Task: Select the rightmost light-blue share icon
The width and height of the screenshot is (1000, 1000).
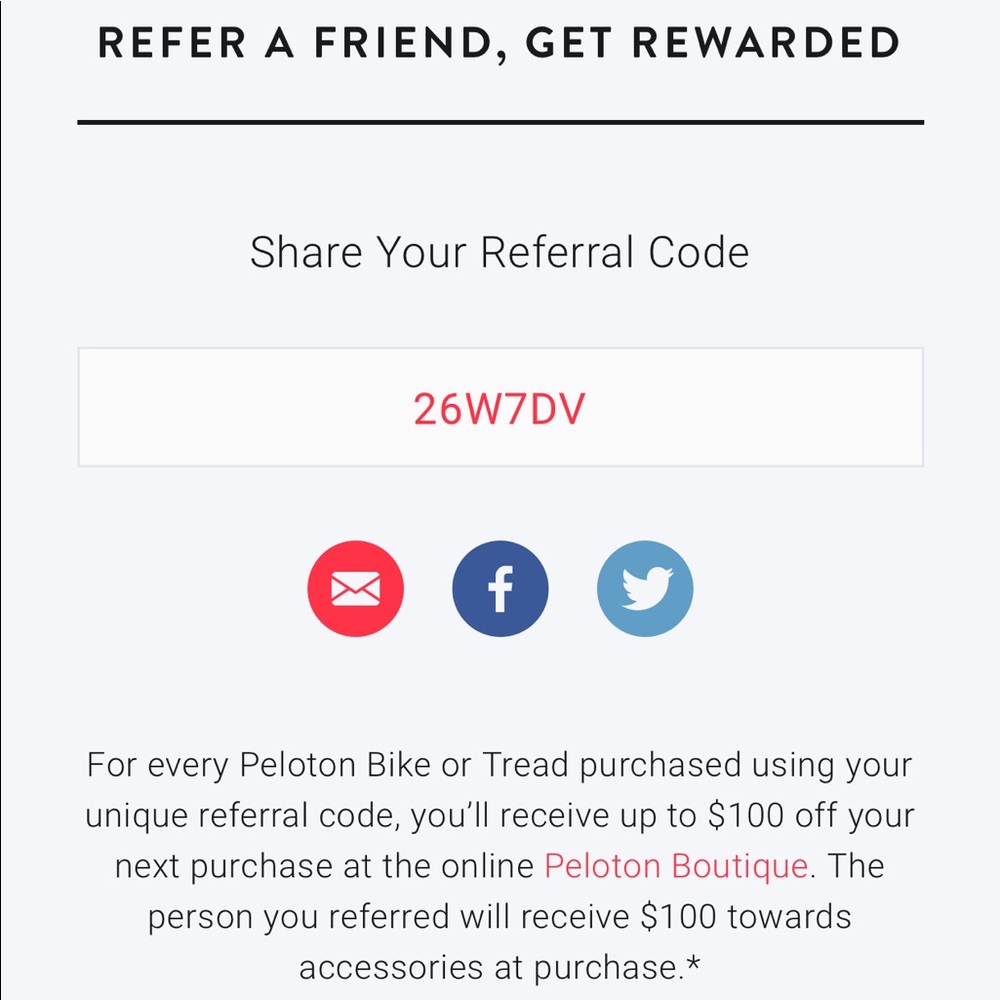Action: coord(645,588)
